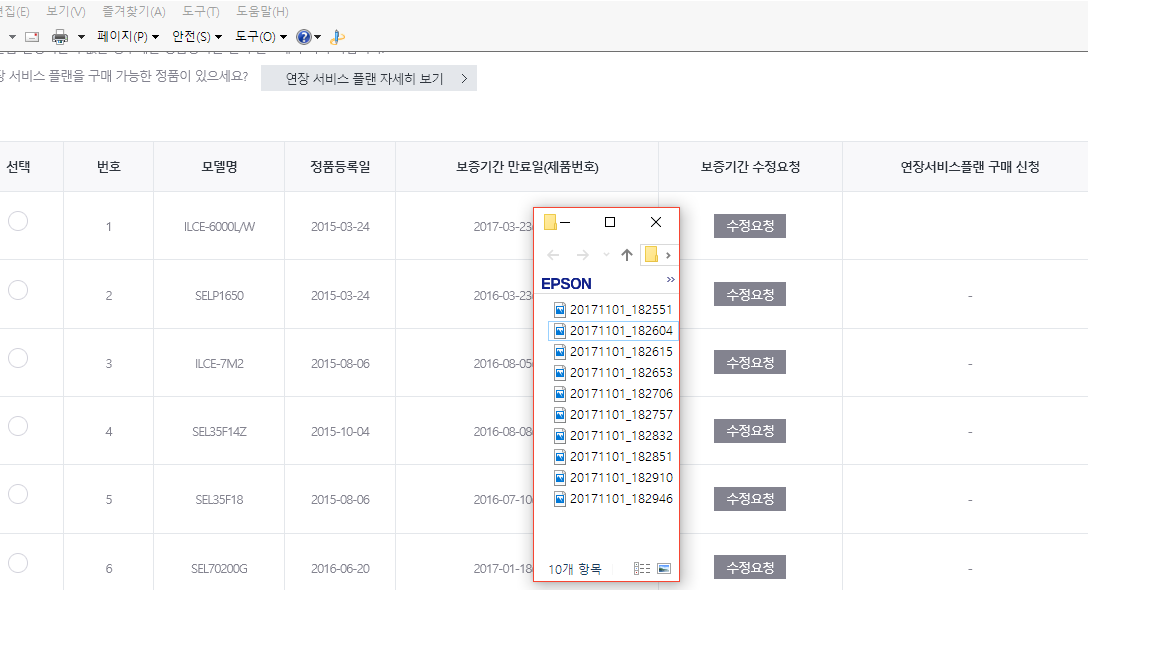Open the 즐겨찾기(A) menu
Viewport: 1152px width, 648px height.
click(133, 12)
